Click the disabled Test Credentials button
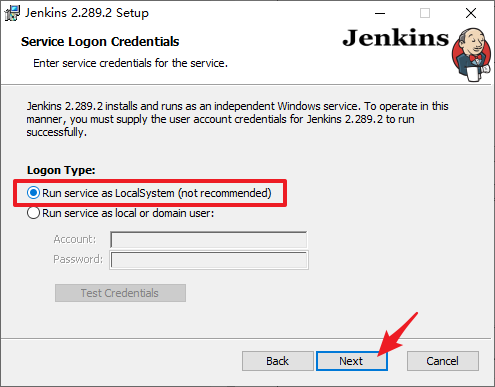 [x=120, y=293]
